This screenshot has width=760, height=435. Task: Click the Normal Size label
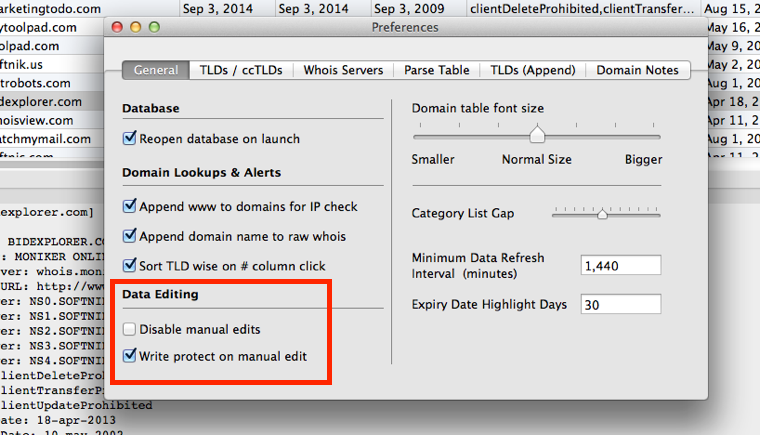[x=537, y=159]
